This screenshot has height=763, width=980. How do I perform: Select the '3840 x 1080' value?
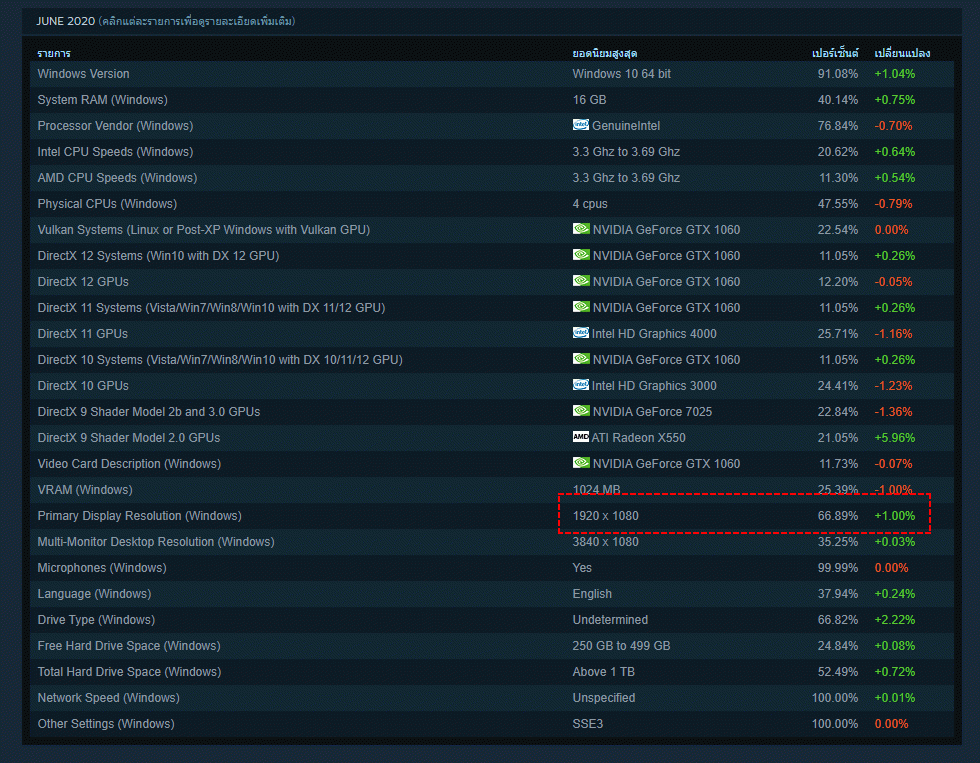(x=606, y=542)
